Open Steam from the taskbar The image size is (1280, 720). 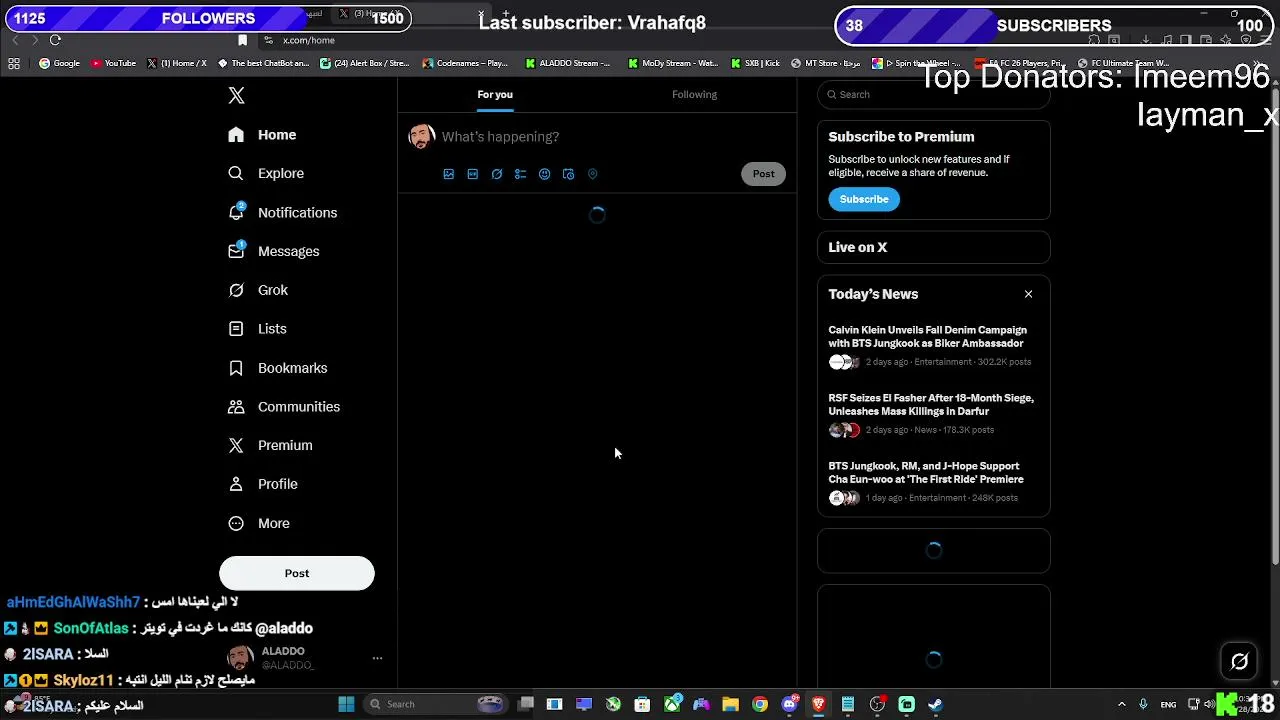(x=935, y=704)
